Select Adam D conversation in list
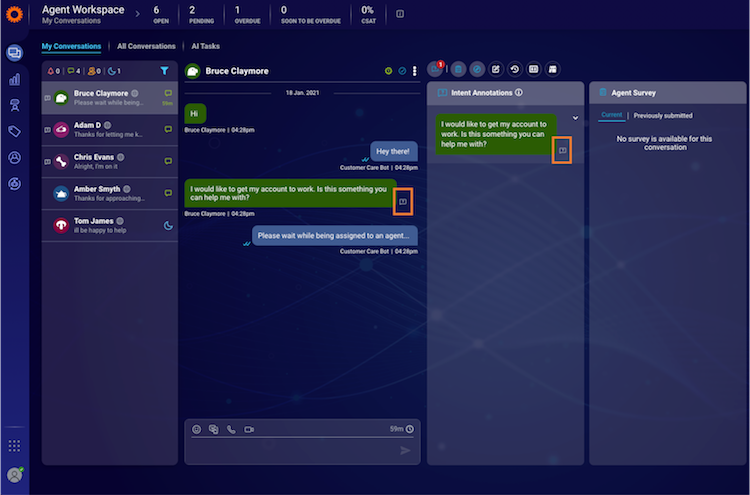The image size is (750, 495). pos(110,130)
